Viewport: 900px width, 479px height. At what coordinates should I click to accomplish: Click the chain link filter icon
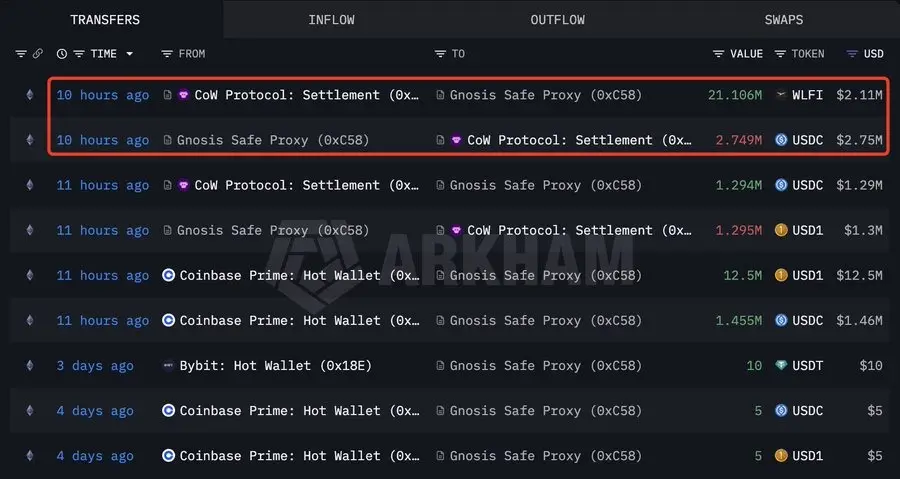pyautogui.click(x=38, y=54)
